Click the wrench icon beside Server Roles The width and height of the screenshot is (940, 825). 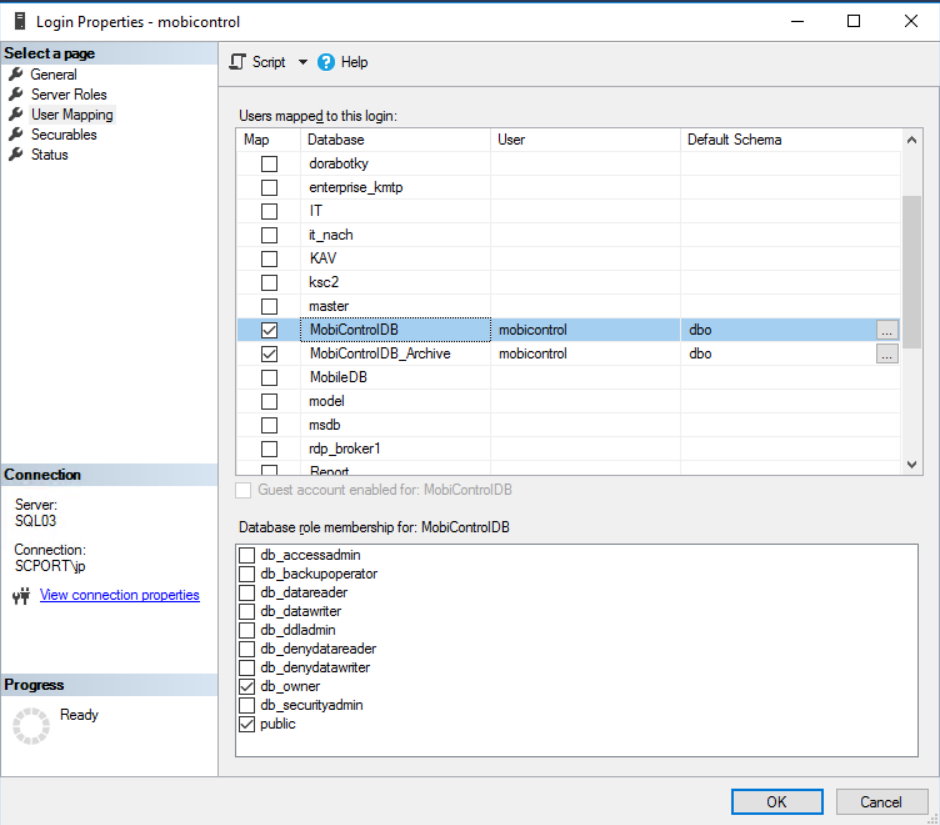click(x=15, y=94)
